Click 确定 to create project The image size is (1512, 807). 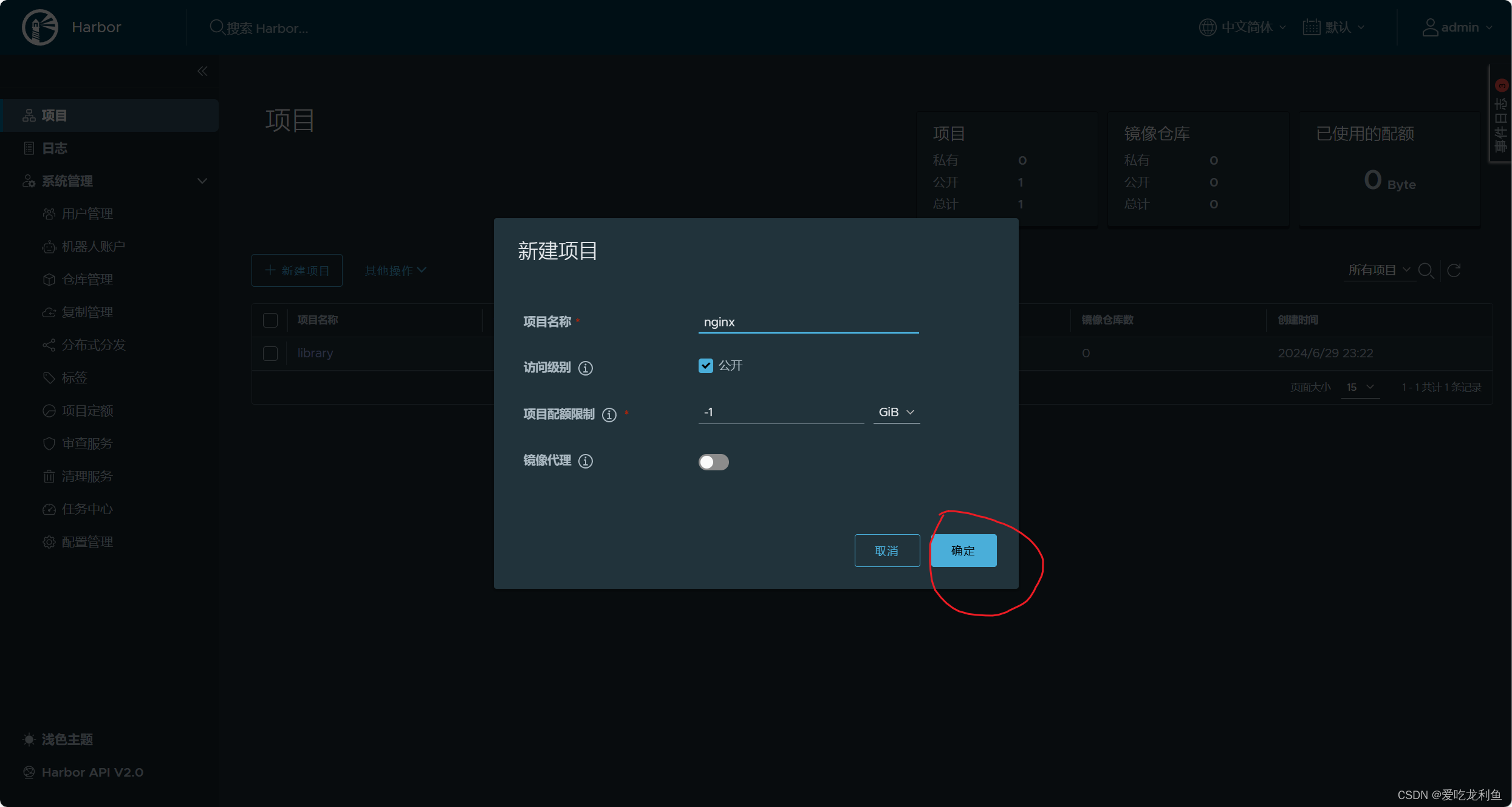coord(963,551)
